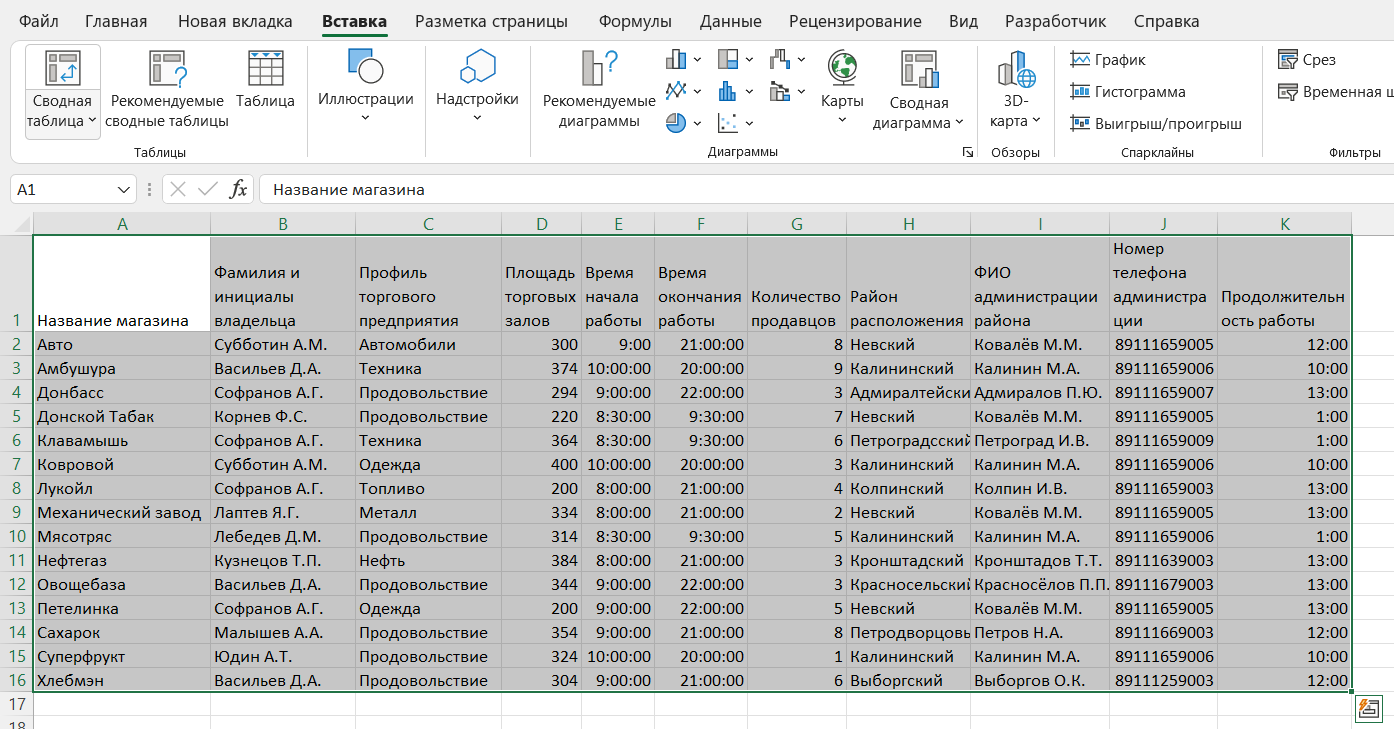Select the cell Юдин А.Т.
Screen dimensions: 1394x729
tap(283, 656)
